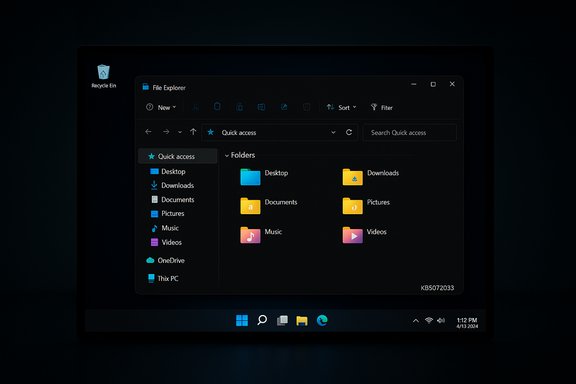Click the Copy icon in toolbar
Viewport: 576px width, 384px height.
tap(217, 107)
